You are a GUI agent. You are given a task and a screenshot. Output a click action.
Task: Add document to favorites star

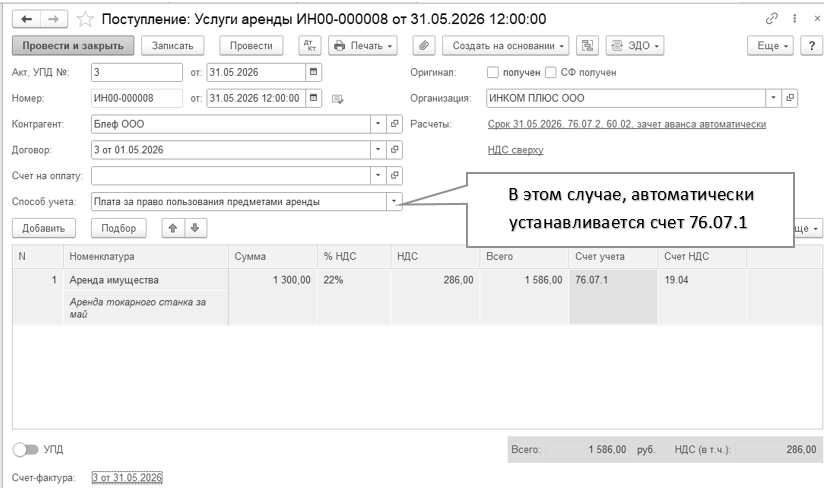(85, 20)
